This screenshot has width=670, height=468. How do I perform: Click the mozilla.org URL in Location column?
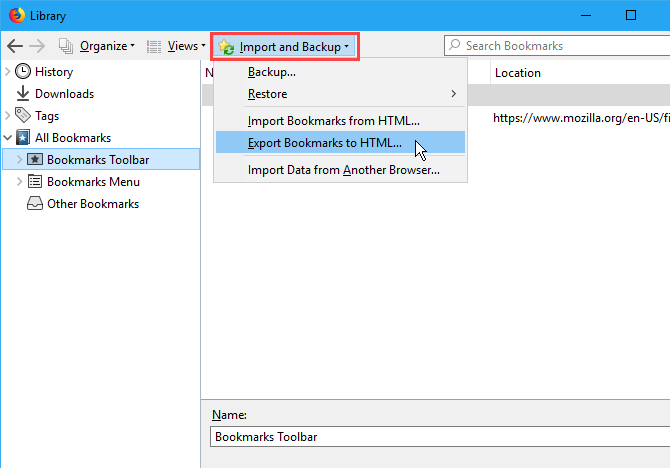[x=581, y=118]
